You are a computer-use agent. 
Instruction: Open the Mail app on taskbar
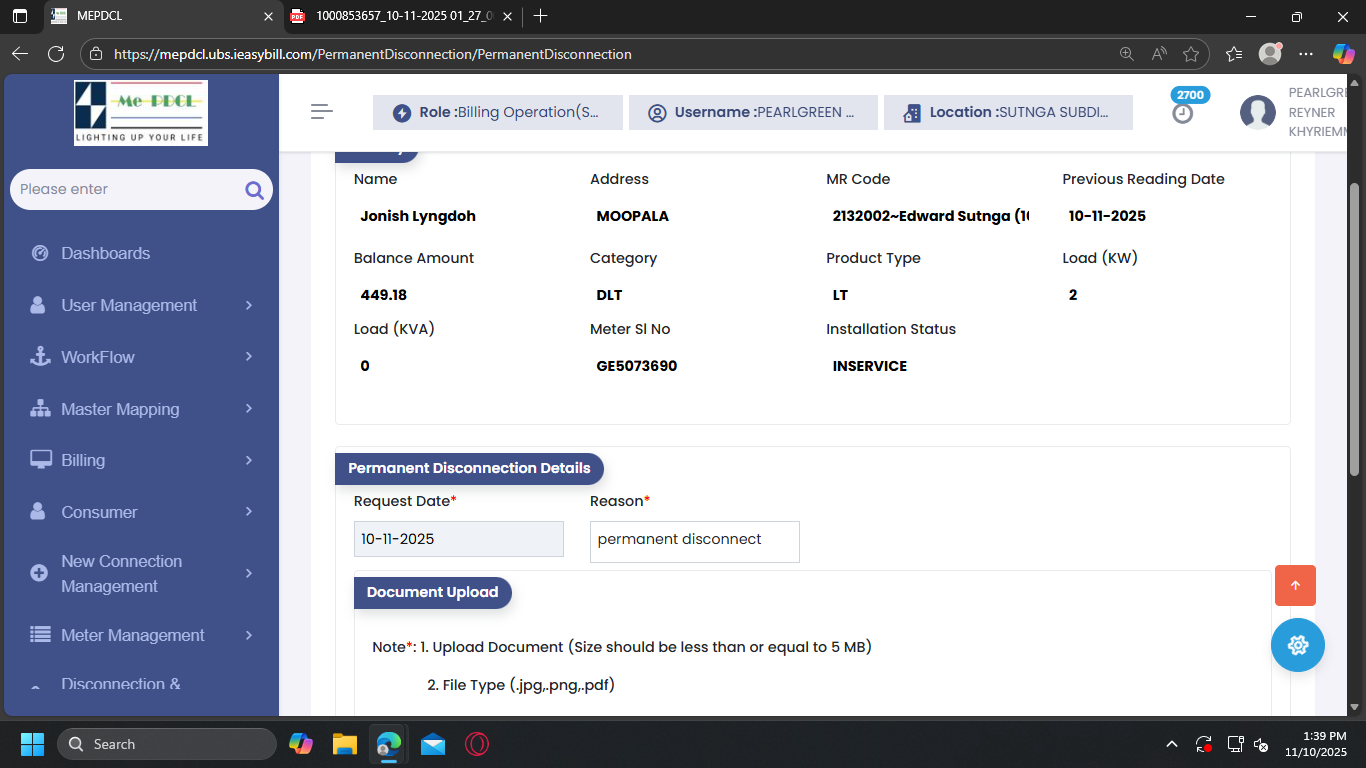click(x=433, y=744)
